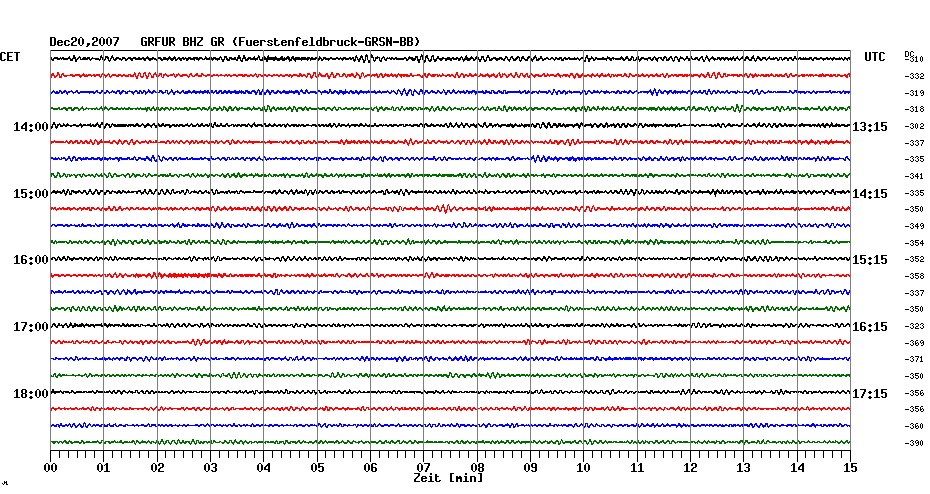Viewport: 930px width, 494px height.
Task: Click DC offset value -323
Action: 915,326
